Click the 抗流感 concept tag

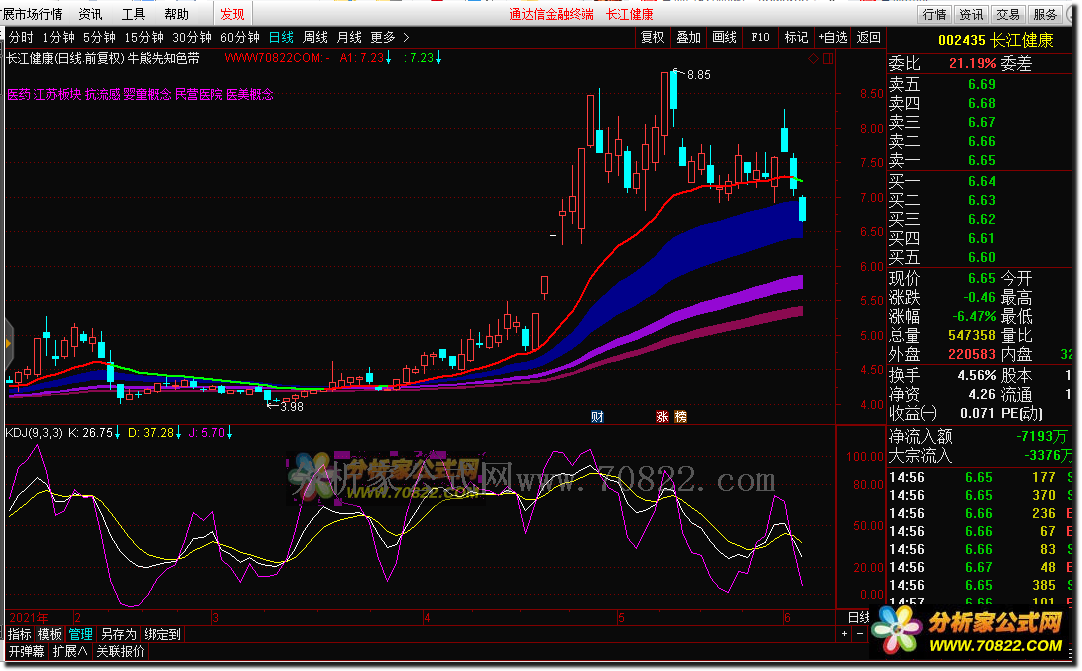pyautogui.click(x=103, y=95)
